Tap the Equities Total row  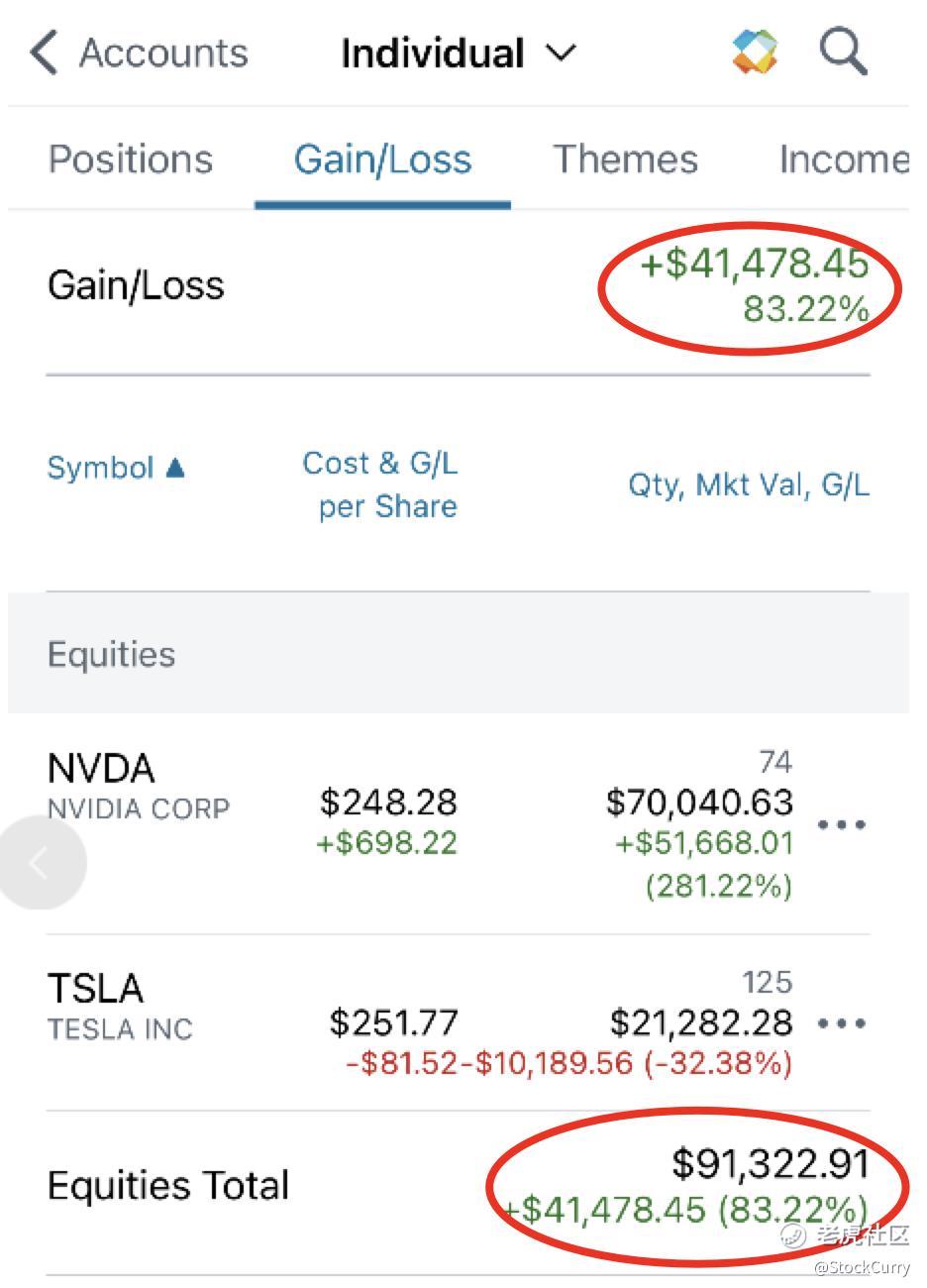[x=168, y=1186]
